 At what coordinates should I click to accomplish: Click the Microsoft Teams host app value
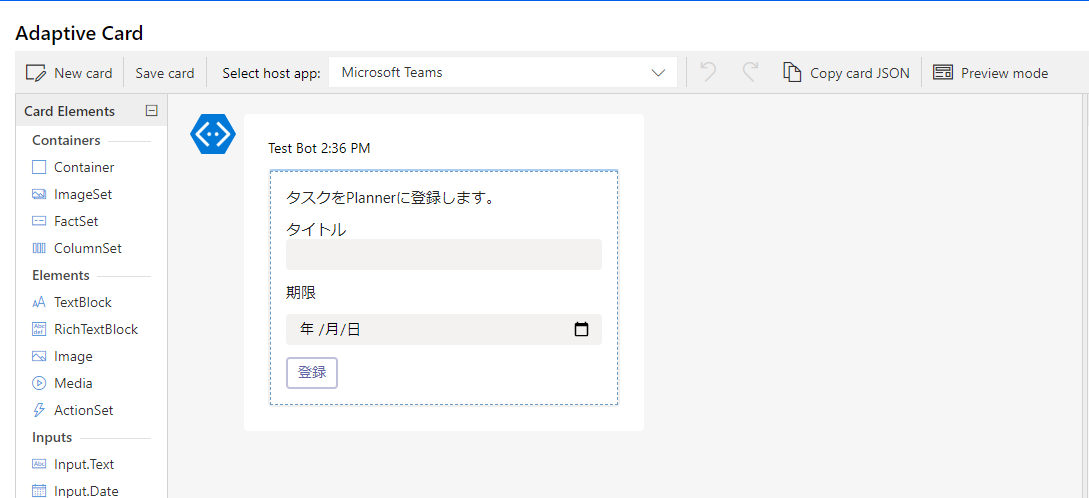point(392,72)
